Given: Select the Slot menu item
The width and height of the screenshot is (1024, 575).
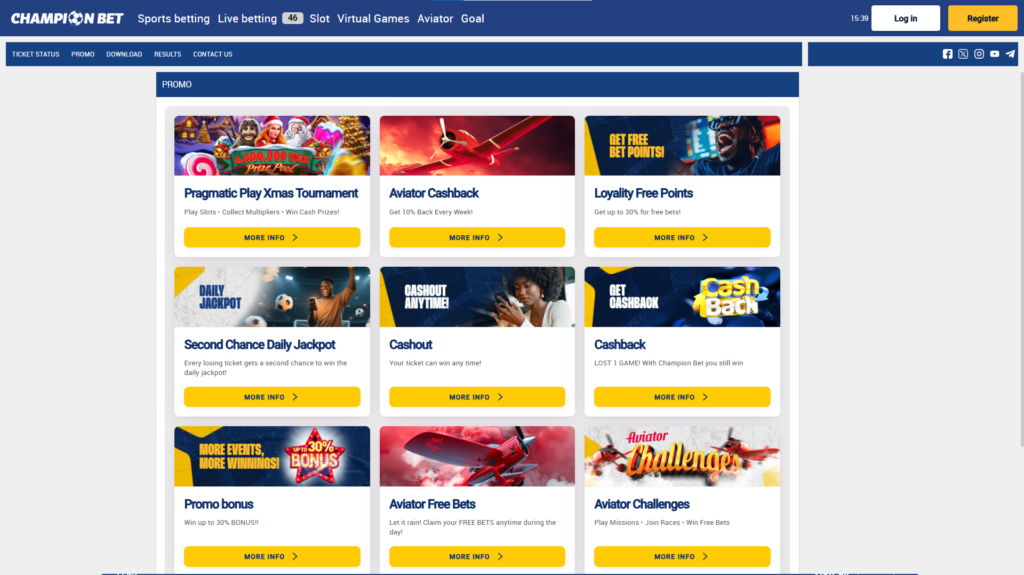Looking at the screenshot, I should coord(319,18).
